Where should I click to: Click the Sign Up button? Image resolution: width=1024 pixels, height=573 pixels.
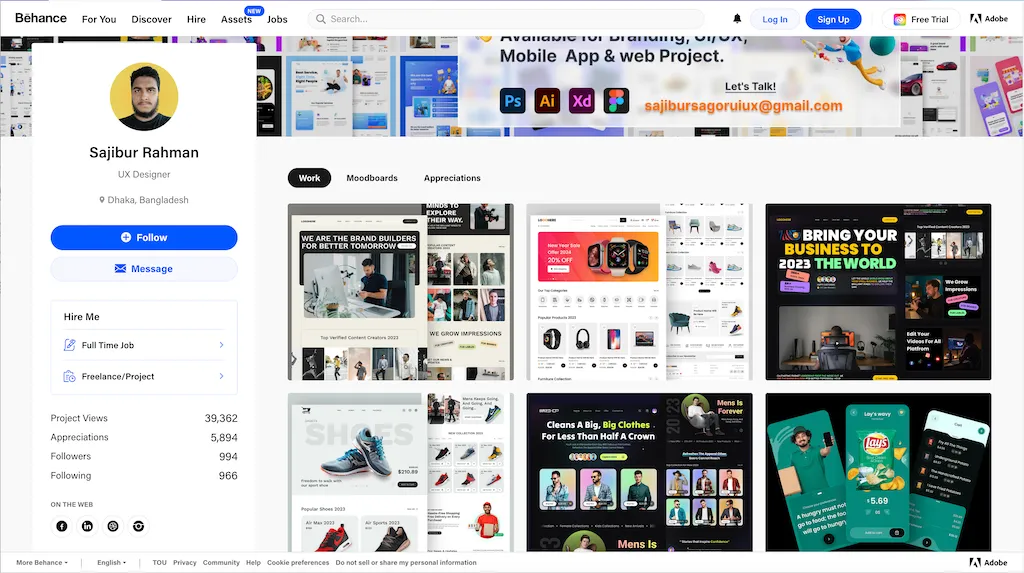click(833, 19)
